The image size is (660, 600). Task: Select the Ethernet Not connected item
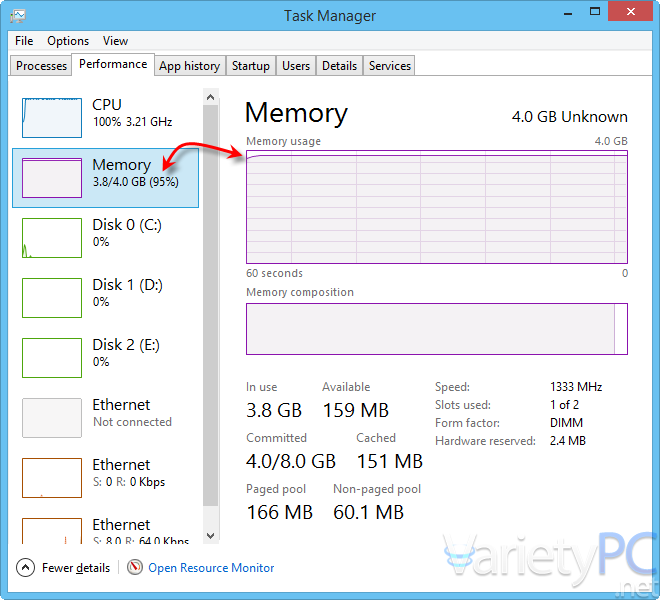point(105,417)
